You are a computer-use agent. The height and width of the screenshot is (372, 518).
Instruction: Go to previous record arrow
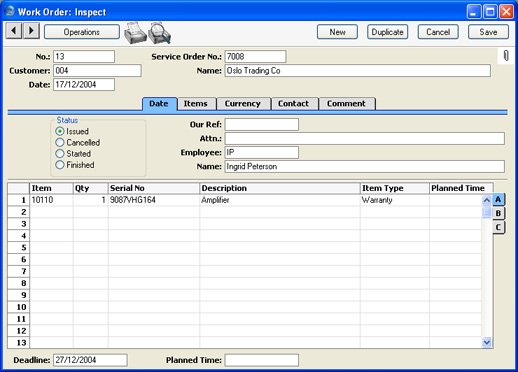click(14, 31)
